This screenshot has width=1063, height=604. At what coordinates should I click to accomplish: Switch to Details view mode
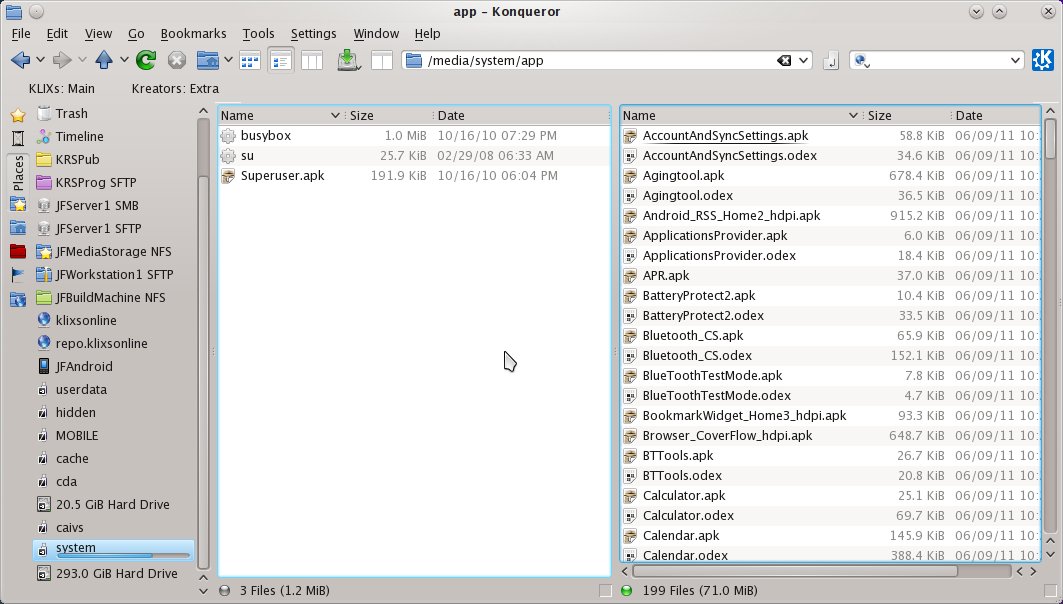click(280, 61)
